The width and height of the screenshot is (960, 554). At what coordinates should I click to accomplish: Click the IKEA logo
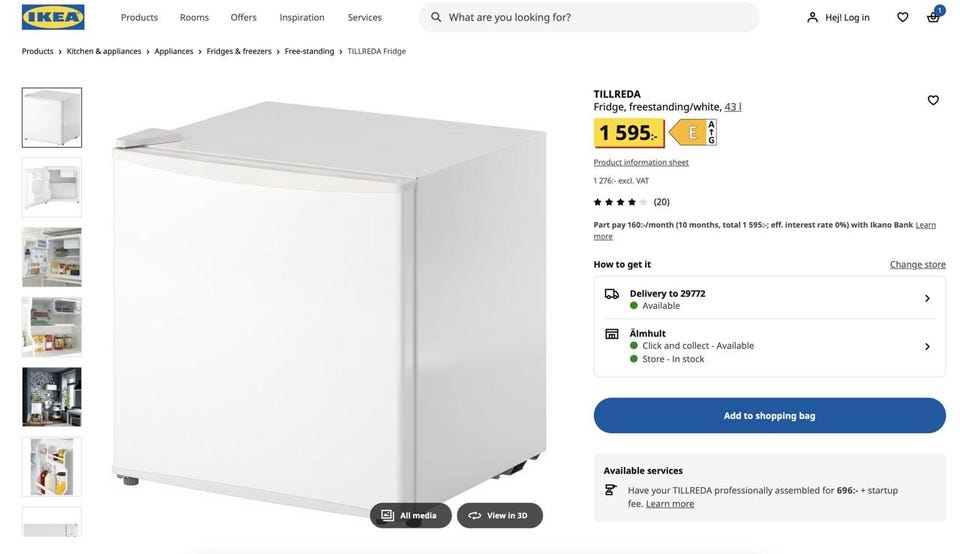click(53, 17)
